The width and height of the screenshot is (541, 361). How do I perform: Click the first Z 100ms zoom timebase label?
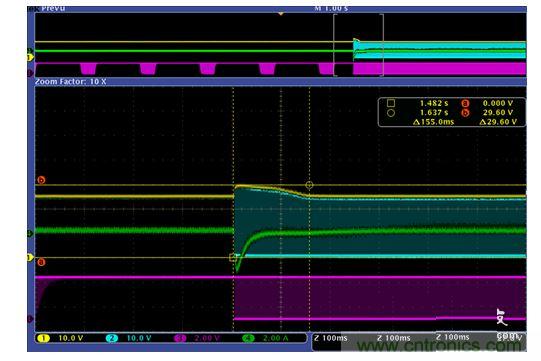pyautogui.click(x=331, y=338)
